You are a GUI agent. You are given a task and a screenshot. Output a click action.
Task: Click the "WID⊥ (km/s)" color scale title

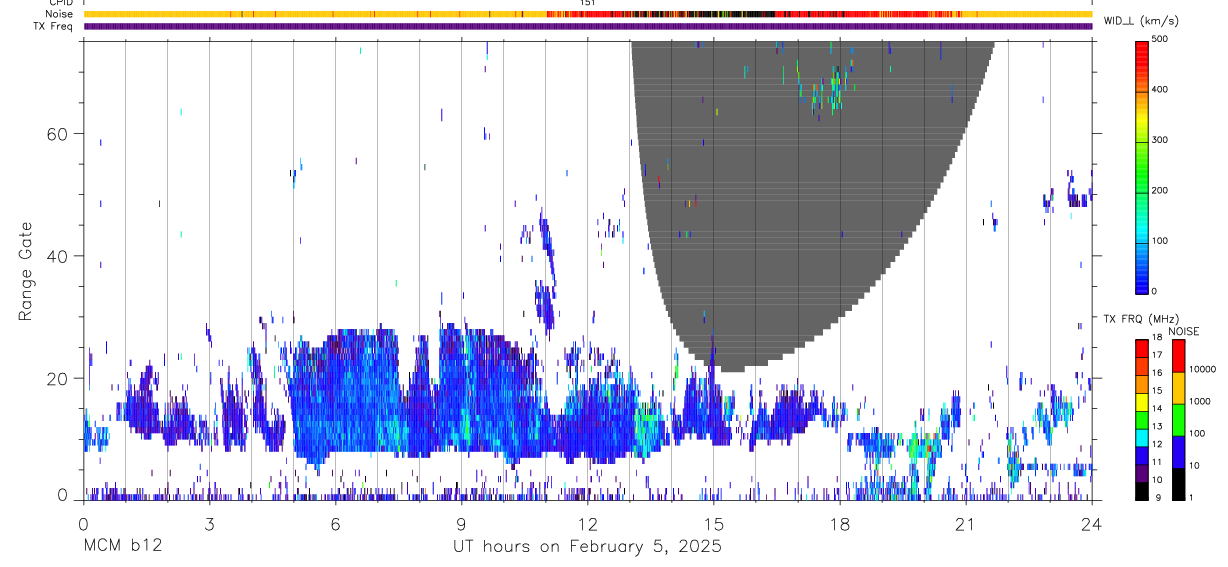1142,20
